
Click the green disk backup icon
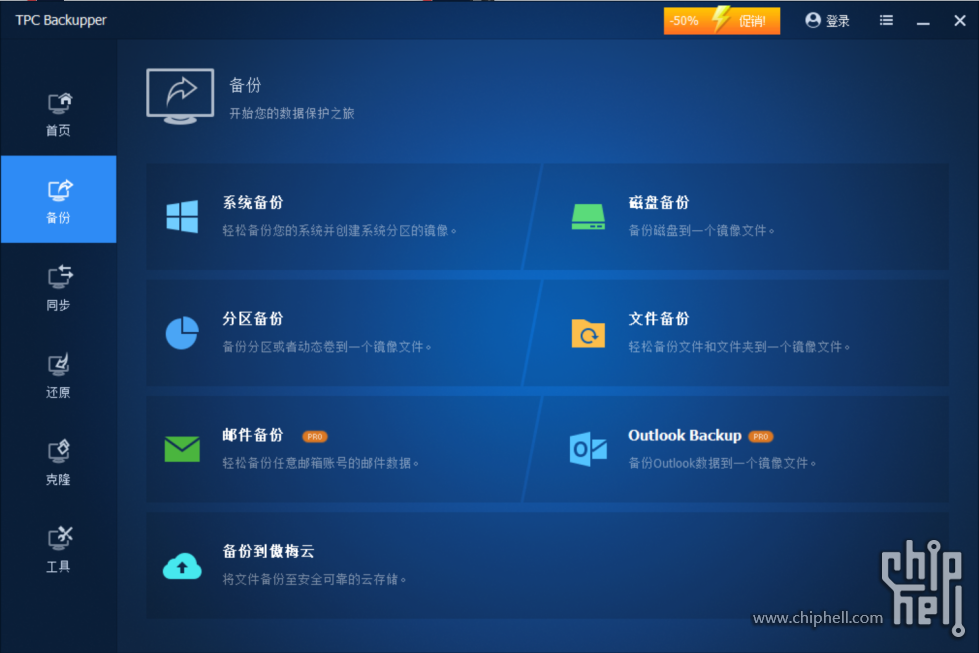[x=588, y=217]
